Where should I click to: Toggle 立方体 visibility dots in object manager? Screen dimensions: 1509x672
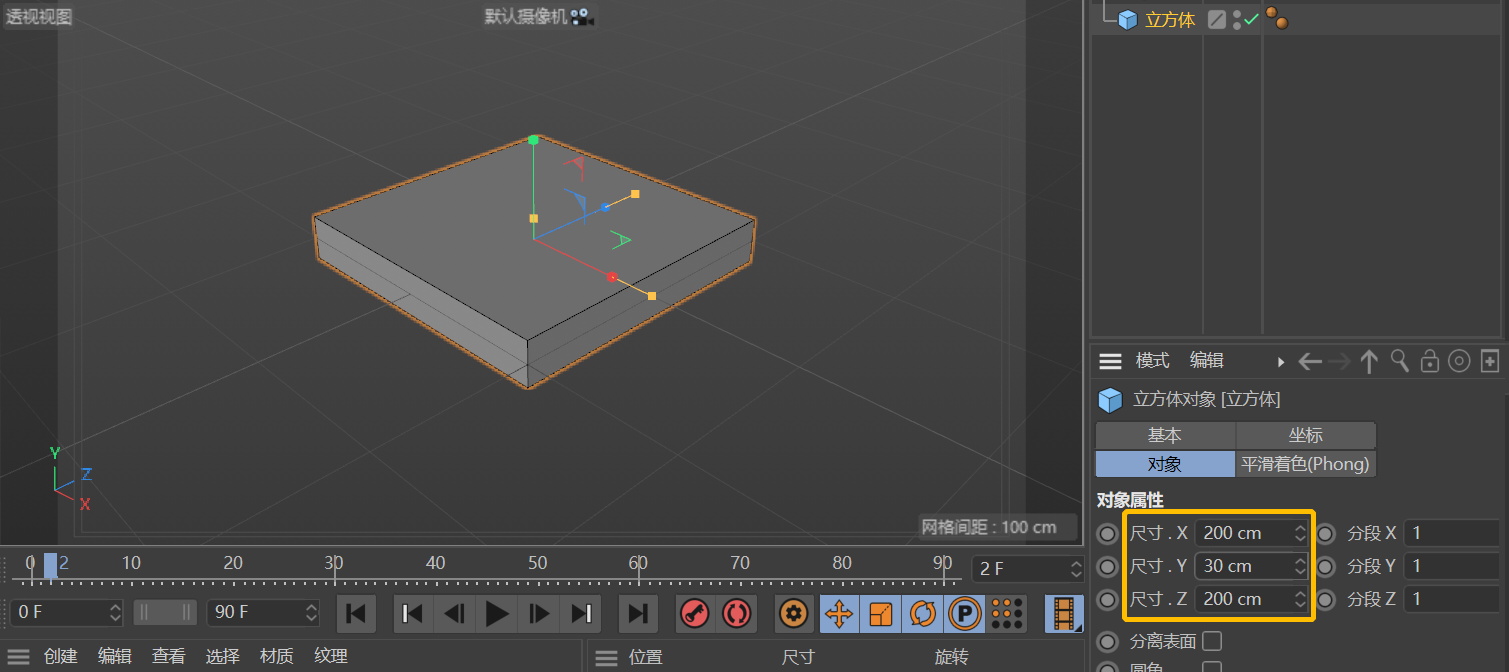pyautogui.click(x=1237, y=19)
